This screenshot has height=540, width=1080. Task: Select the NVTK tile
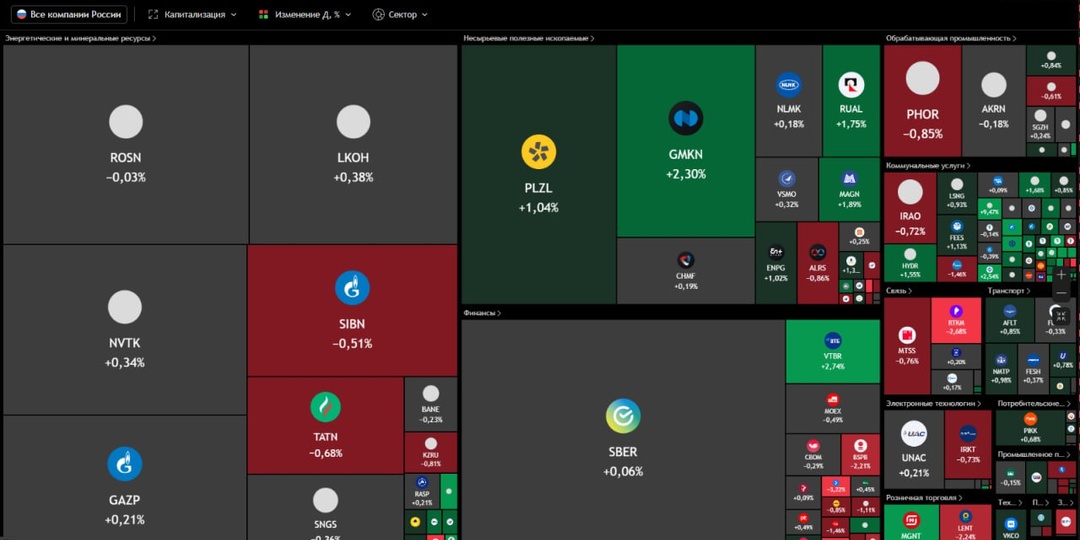click(125, 329)
